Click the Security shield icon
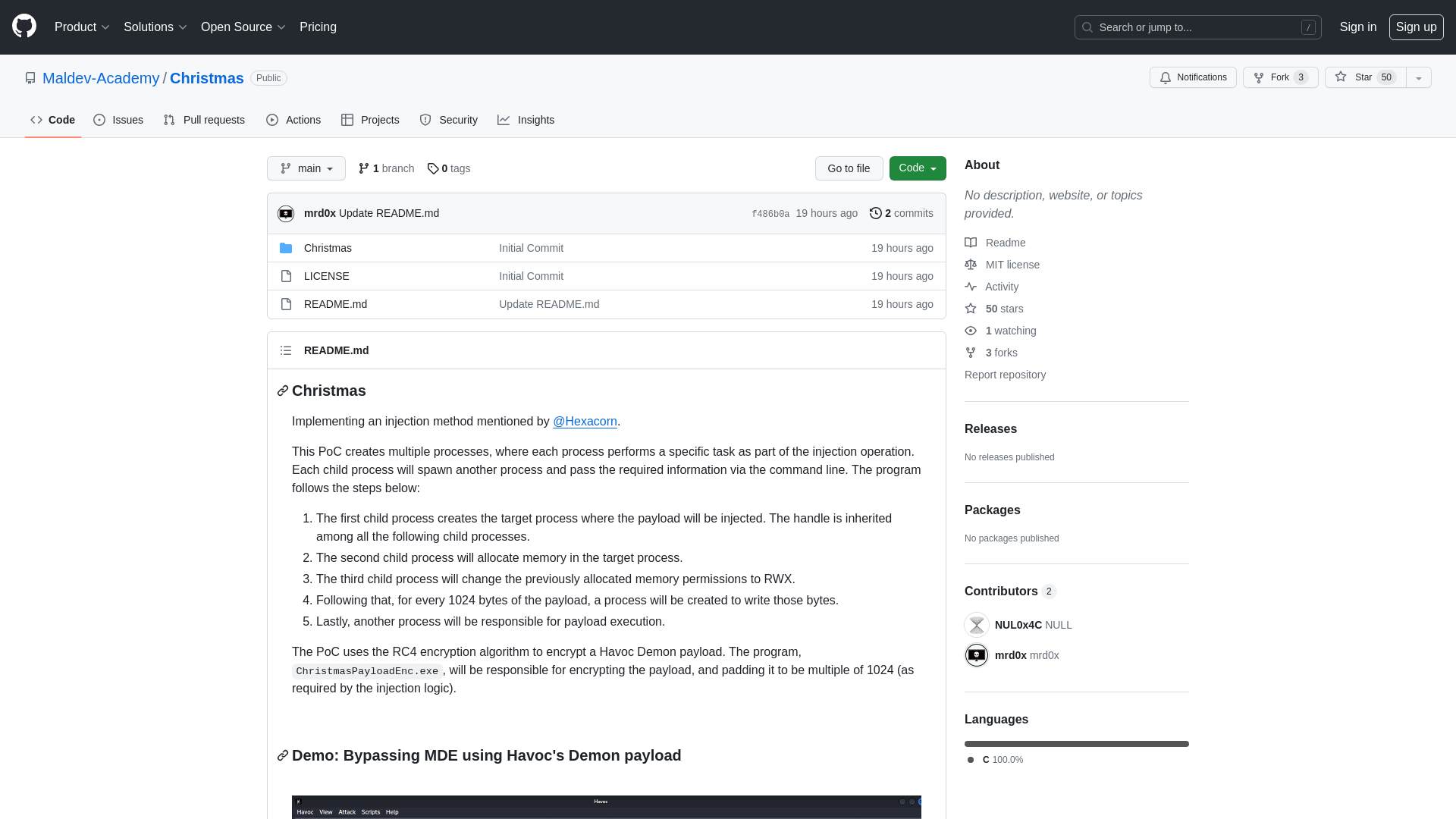Viewport: 1456px width, 819px height. click(425, 120)
